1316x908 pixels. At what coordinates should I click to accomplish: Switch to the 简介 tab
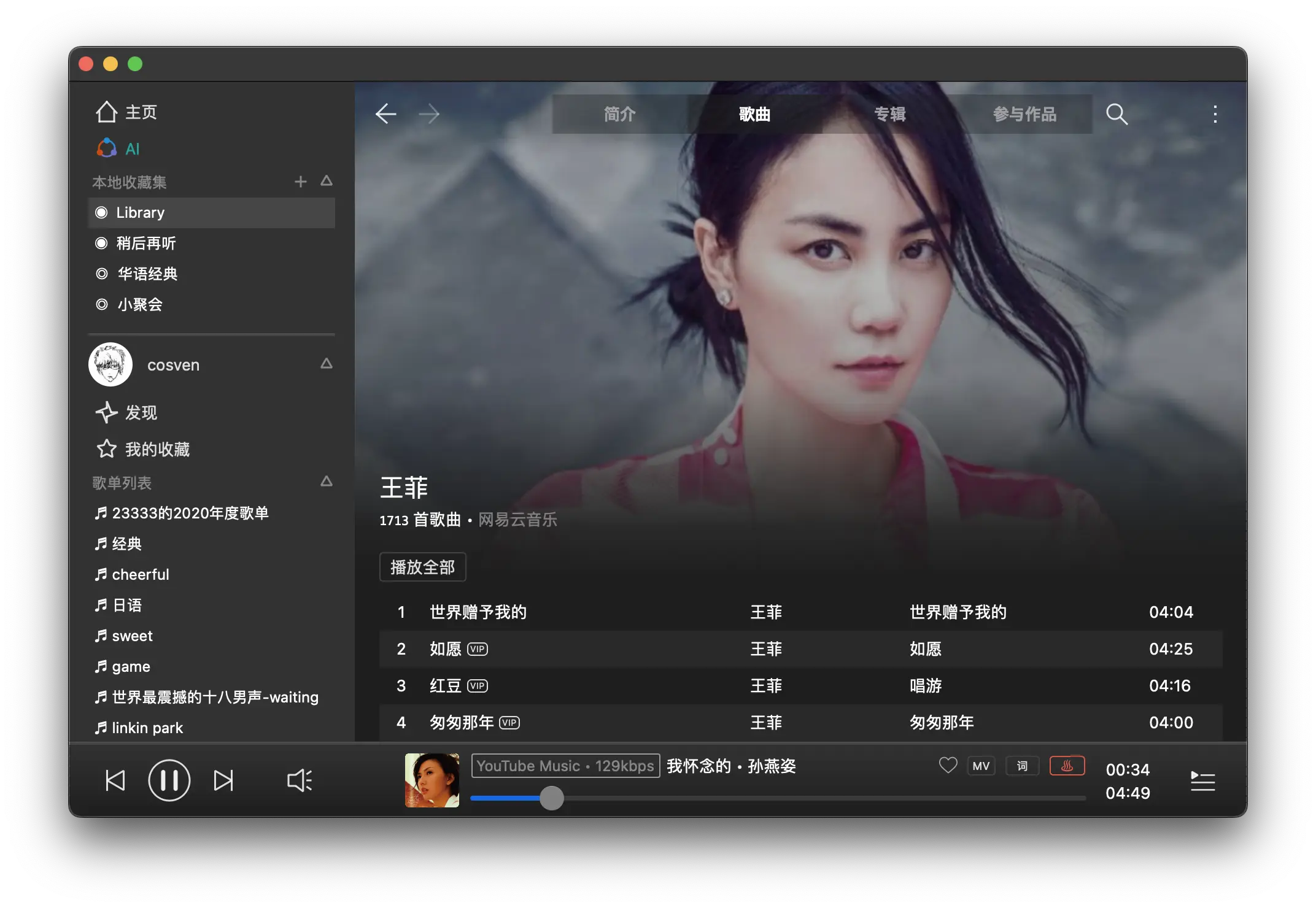click(x=619, y=114)
